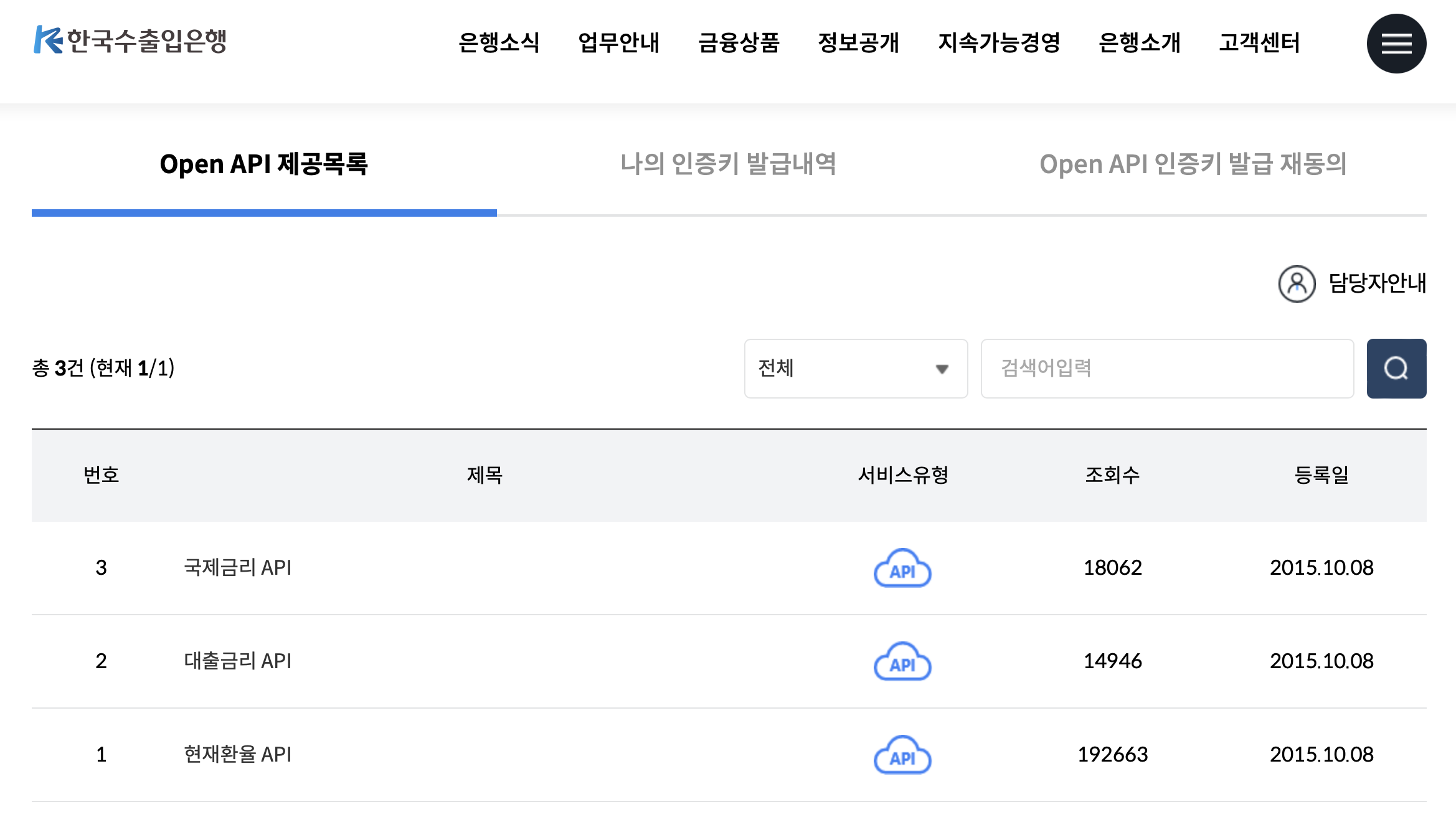1456x822 pixels.
Task: Open the 지속가능경영 menu
Action: pyautogui.click(x=999, y=42)
